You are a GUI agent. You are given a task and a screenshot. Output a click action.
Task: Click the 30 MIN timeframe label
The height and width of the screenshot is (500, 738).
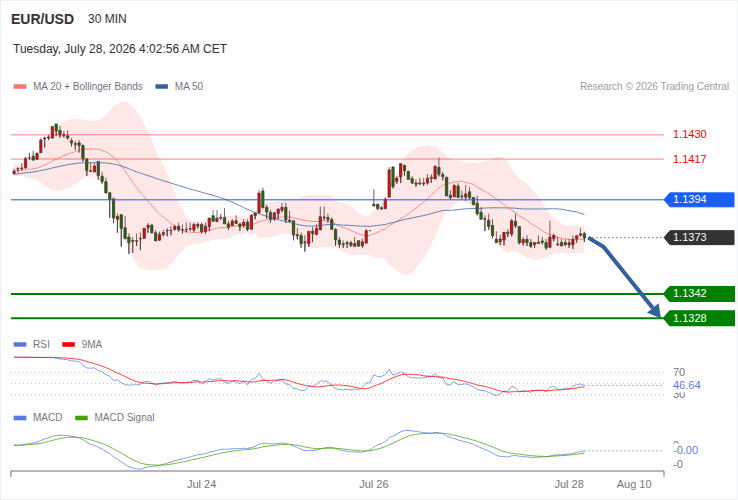click(x=107, y=19)
